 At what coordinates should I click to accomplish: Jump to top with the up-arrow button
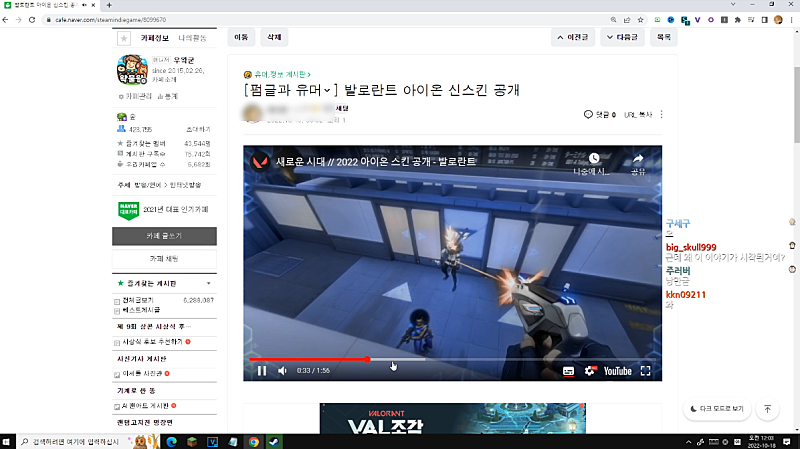(x=768, y=409)
